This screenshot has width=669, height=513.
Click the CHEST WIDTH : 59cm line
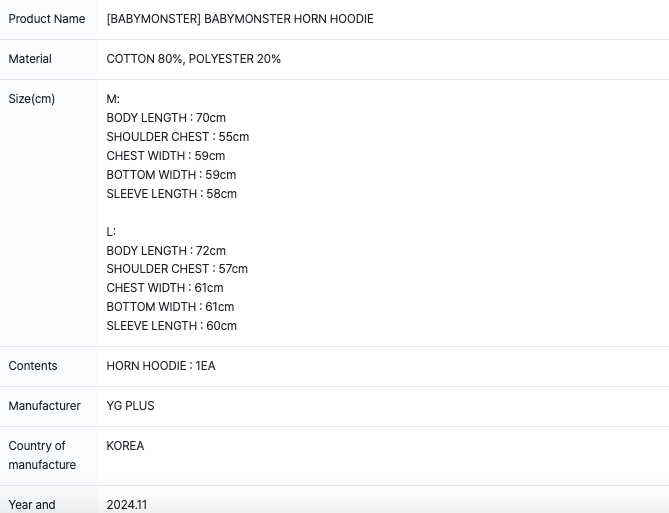point(166,156)
